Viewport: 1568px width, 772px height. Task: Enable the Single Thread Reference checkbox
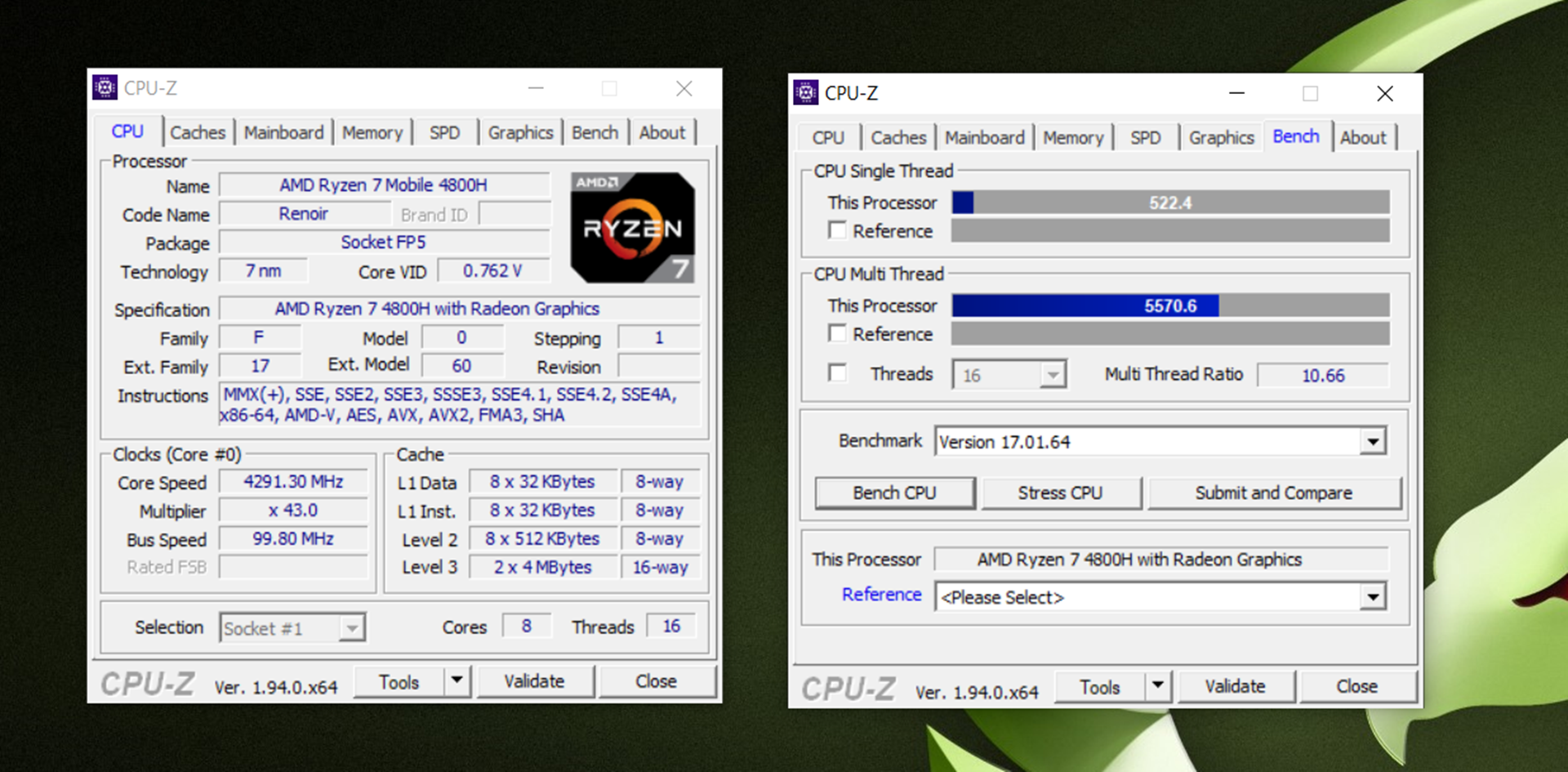point(837,230)
